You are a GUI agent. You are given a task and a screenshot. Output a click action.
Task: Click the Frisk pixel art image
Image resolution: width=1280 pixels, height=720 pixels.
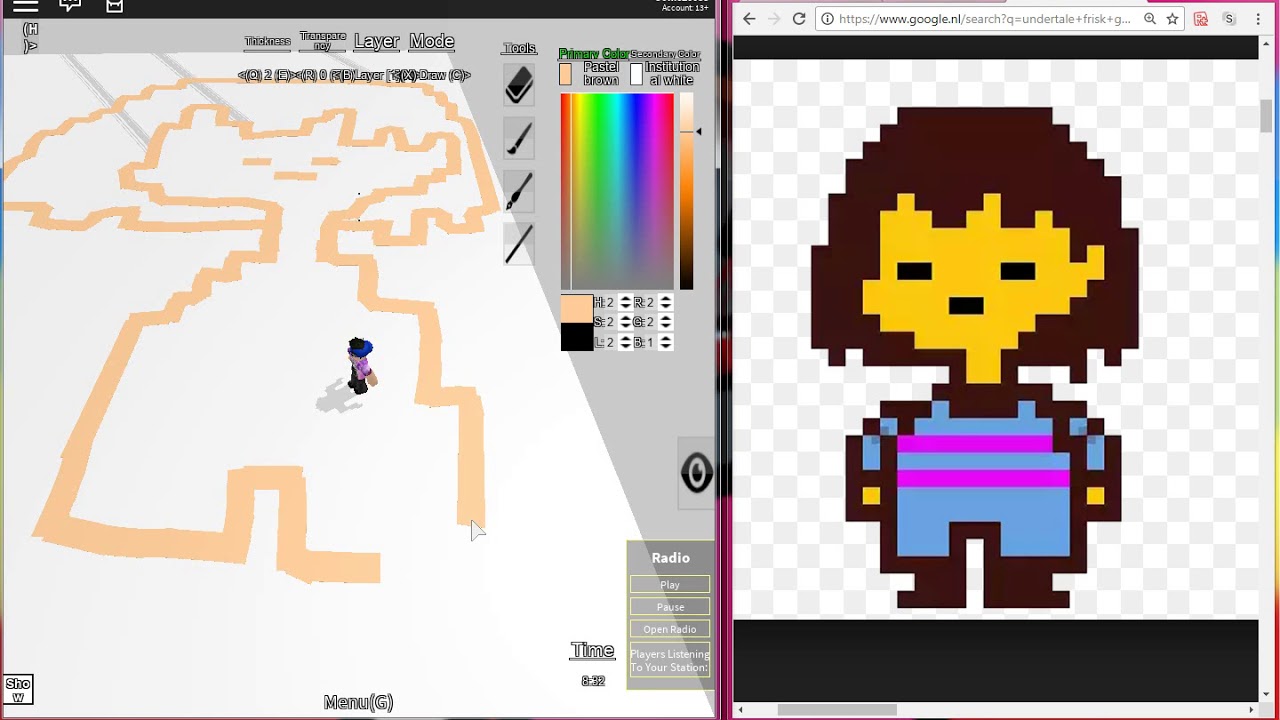pyautogui.click(x=975, y=357)
